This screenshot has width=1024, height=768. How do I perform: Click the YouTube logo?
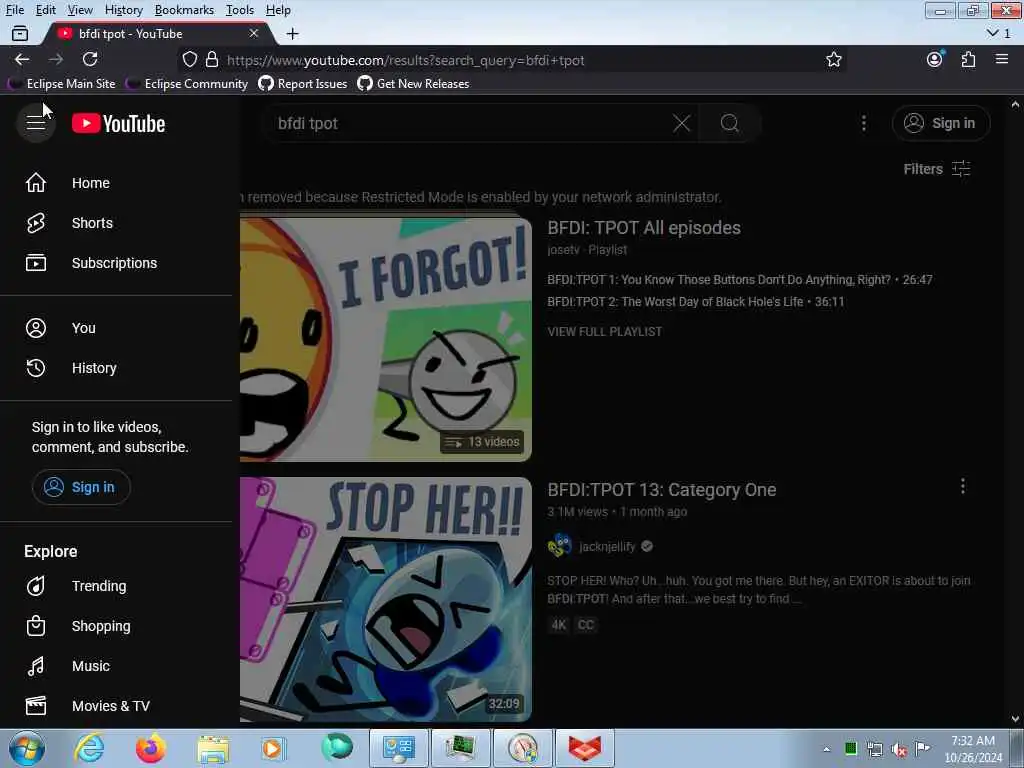click(x=118, y=123)
